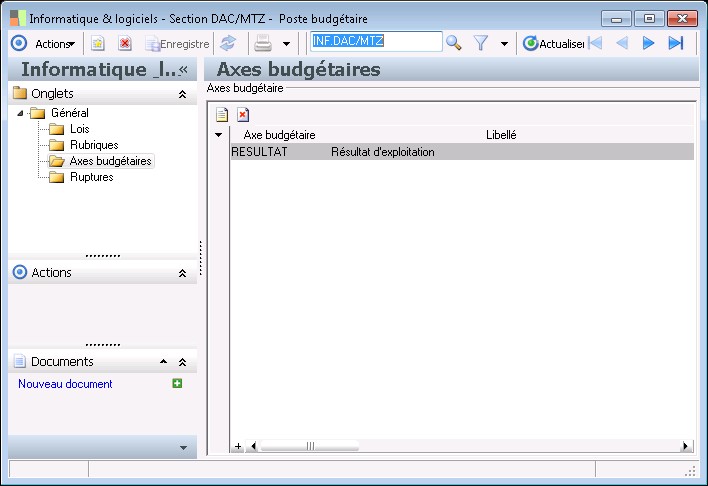Click the Libellé column header

tap(501, 135)
